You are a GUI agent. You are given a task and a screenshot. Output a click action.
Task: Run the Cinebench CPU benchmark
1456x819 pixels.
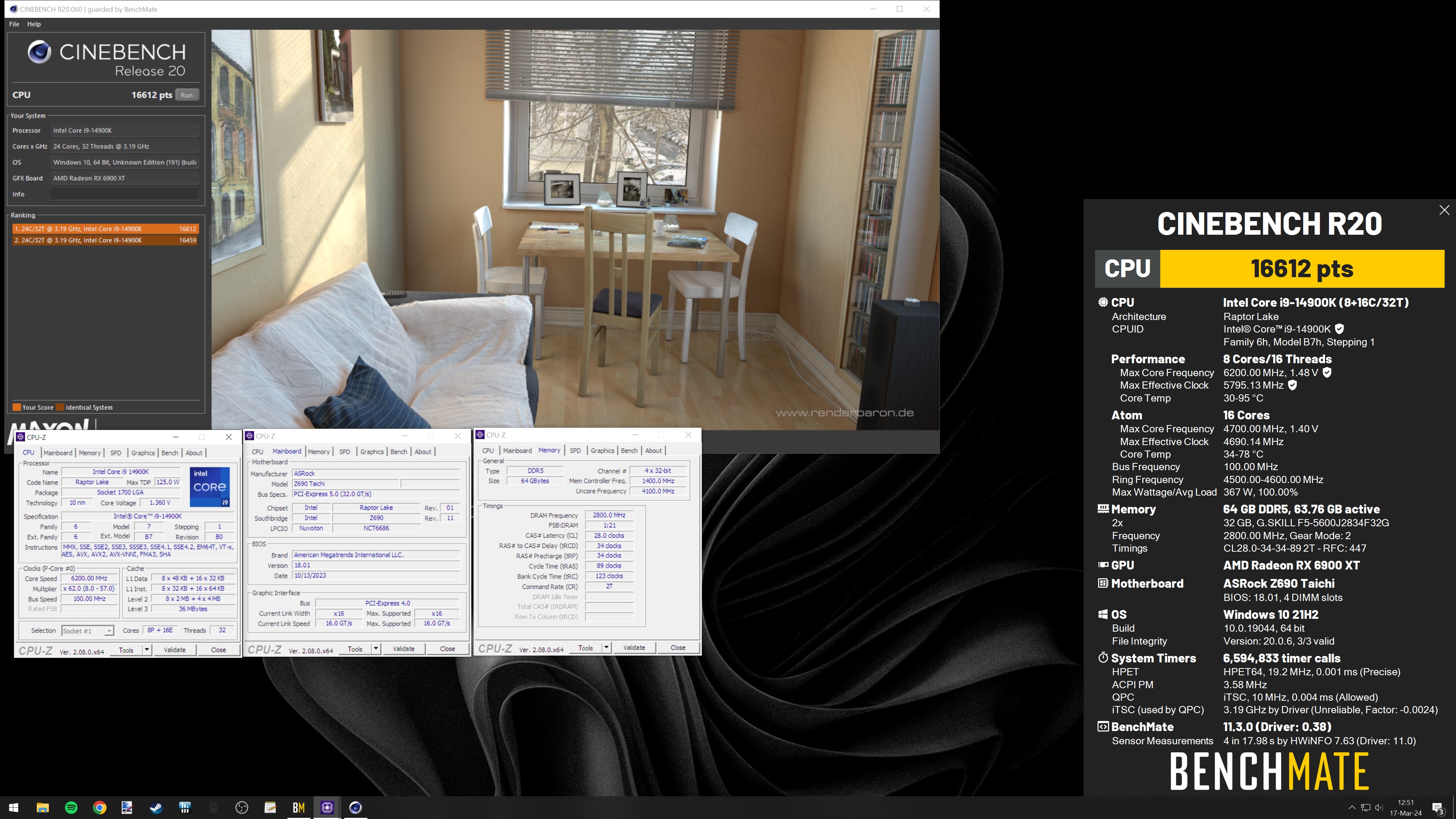point(187,95)
